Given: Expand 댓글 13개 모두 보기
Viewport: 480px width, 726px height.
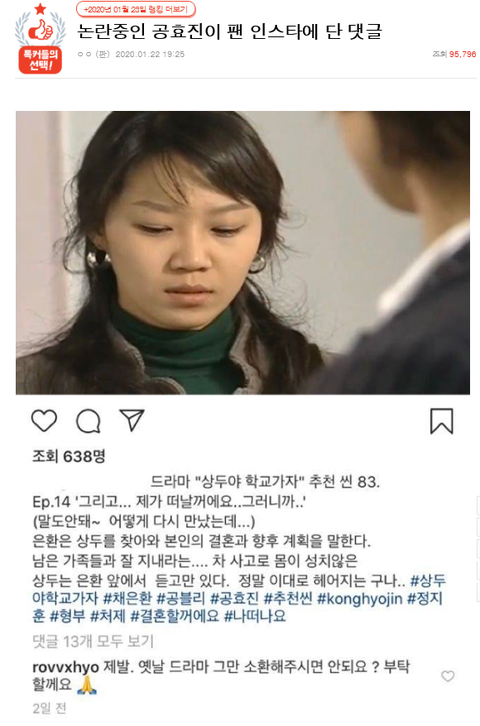Looking at the screenshot, I should click(x=93, y=642).
